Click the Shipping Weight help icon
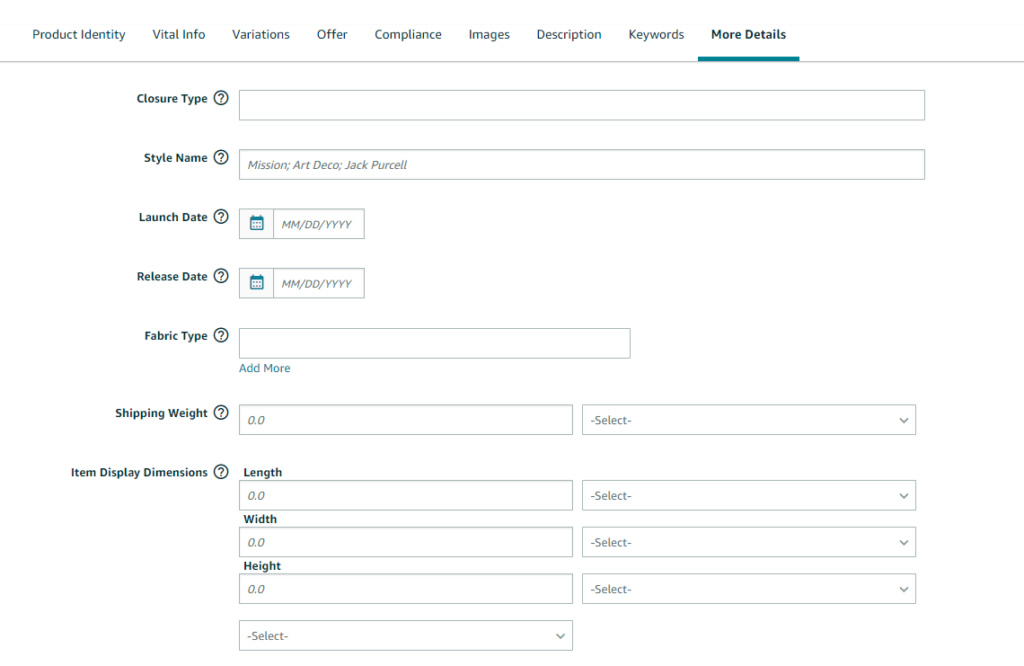This screenshot has width=1024, height=666. pyautogui.click(x=221, y=413)
